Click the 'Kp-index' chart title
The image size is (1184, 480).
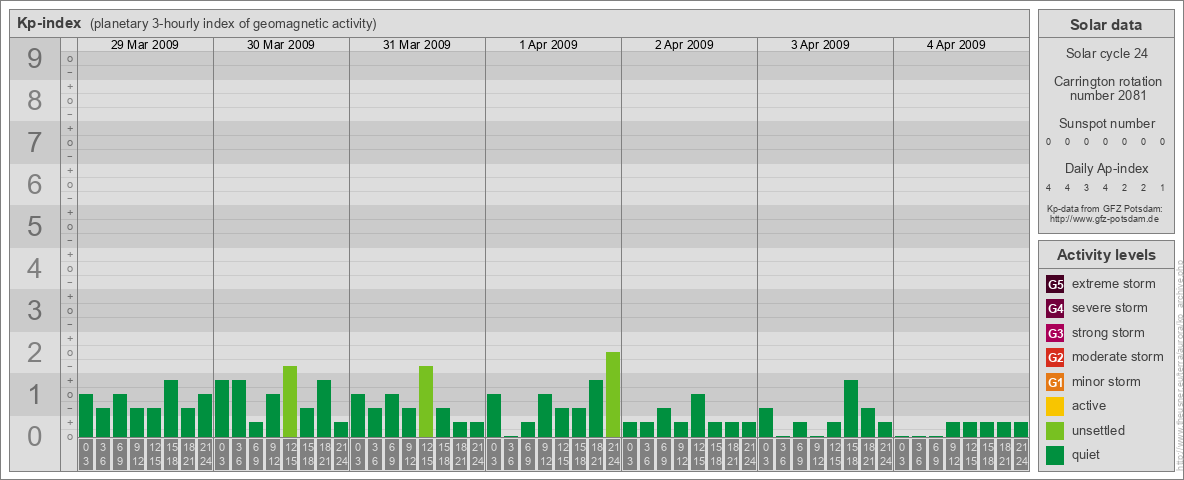pos(49,23)
